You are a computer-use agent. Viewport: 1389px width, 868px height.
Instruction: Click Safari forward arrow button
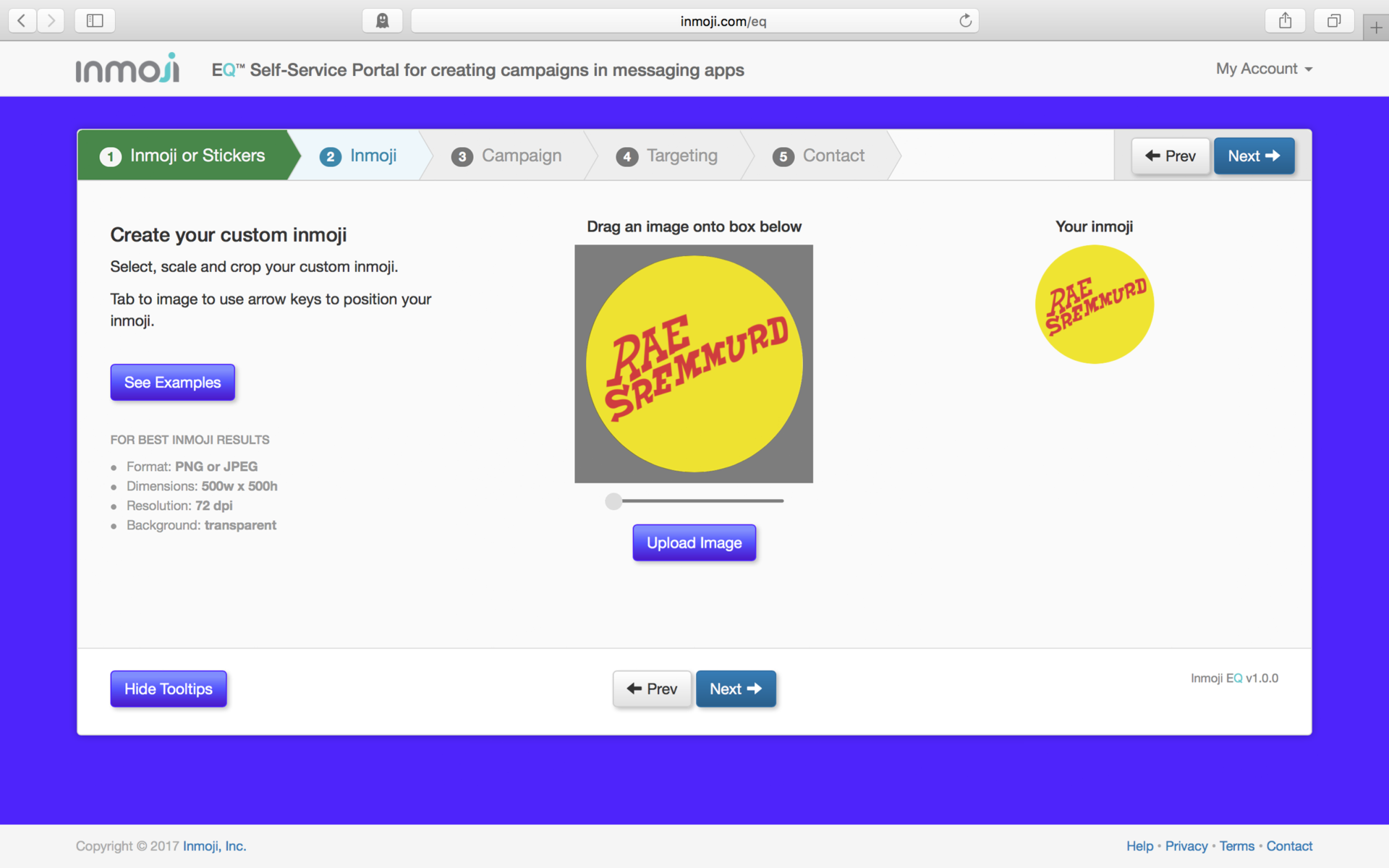(51, 21)
